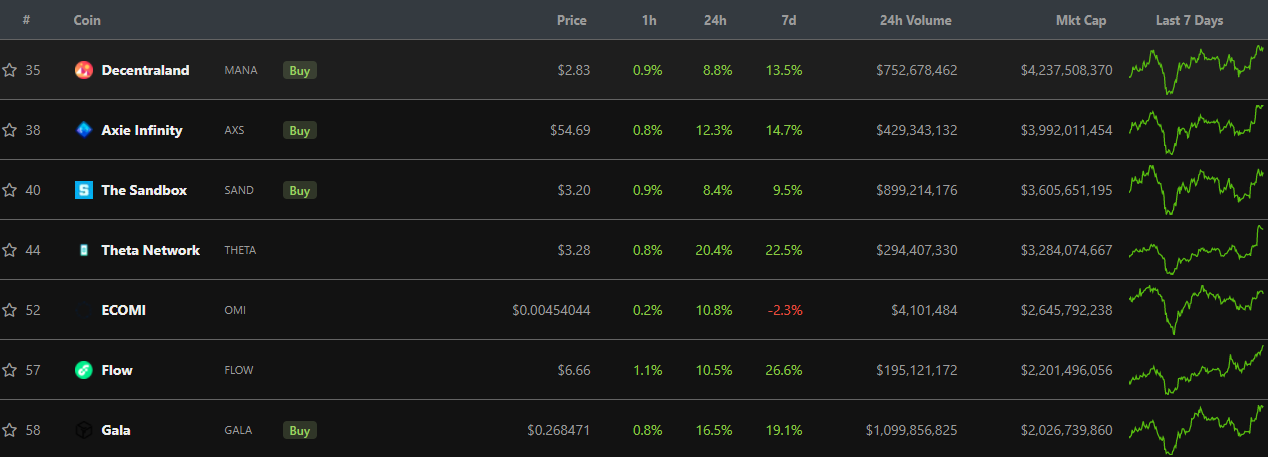
Task: Click the green Flow coin logo
Action: [84, 370]
